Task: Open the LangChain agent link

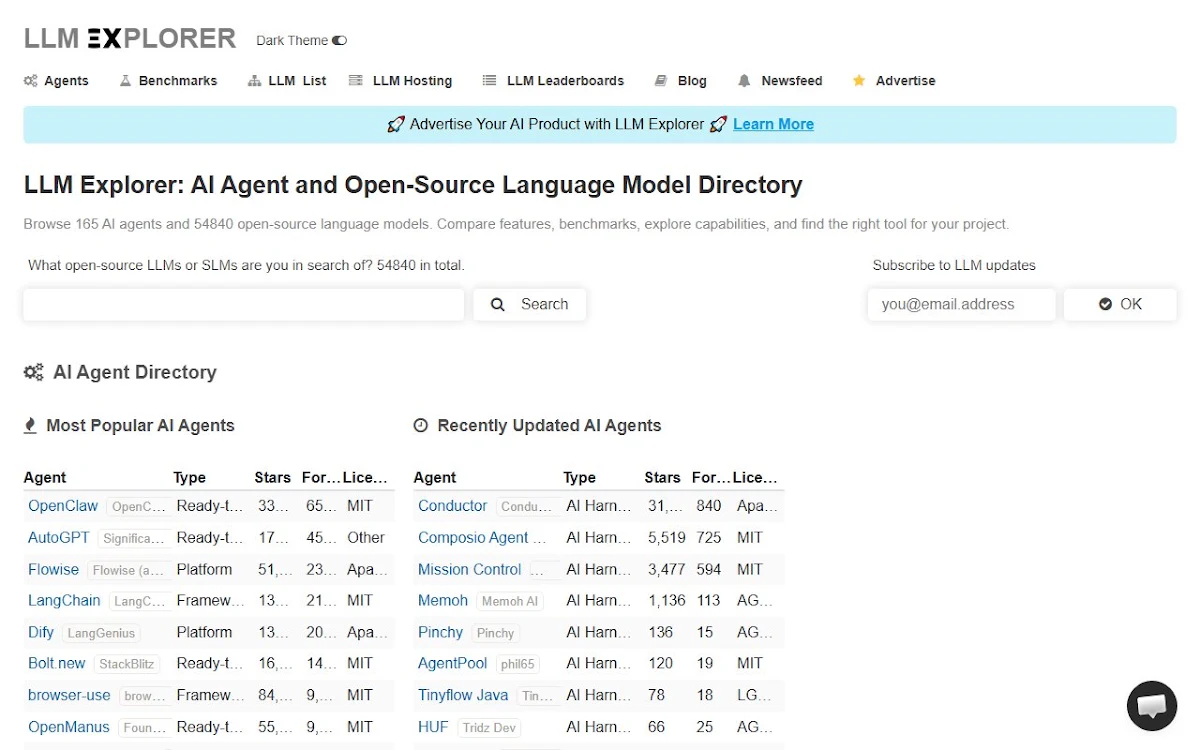Action: click(64, 600)
